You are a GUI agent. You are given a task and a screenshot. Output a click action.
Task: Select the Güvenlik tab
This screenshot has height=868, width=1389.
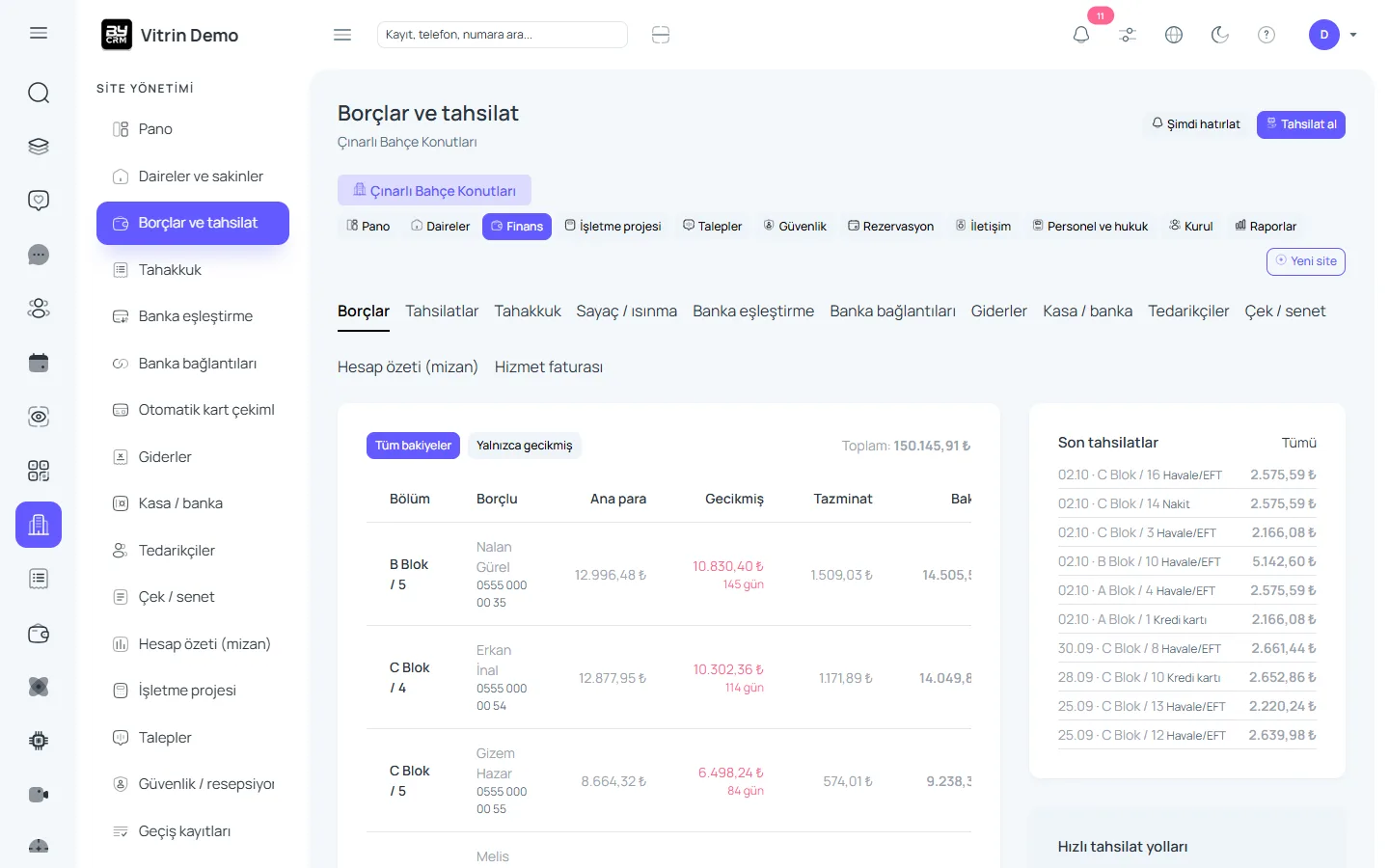tap(795, 227)
